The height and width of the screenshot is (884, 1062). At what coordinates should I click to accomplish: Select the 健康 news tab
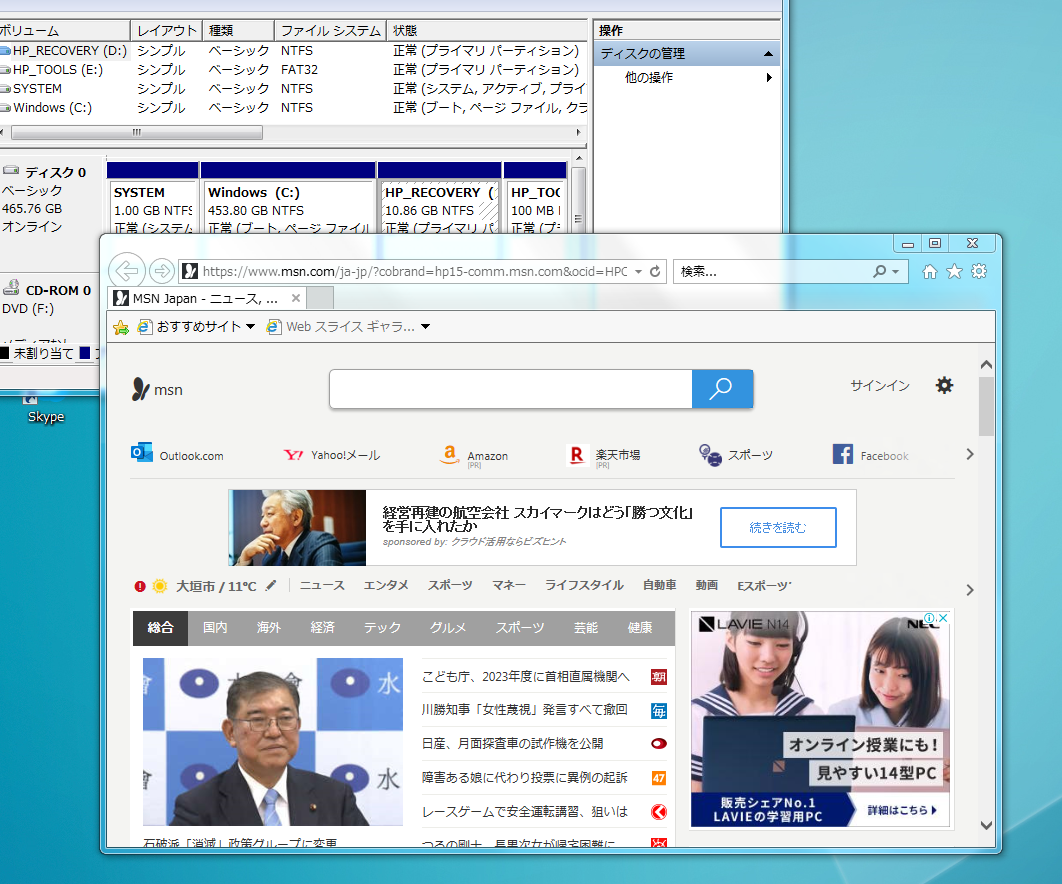[x=640, y=627]
